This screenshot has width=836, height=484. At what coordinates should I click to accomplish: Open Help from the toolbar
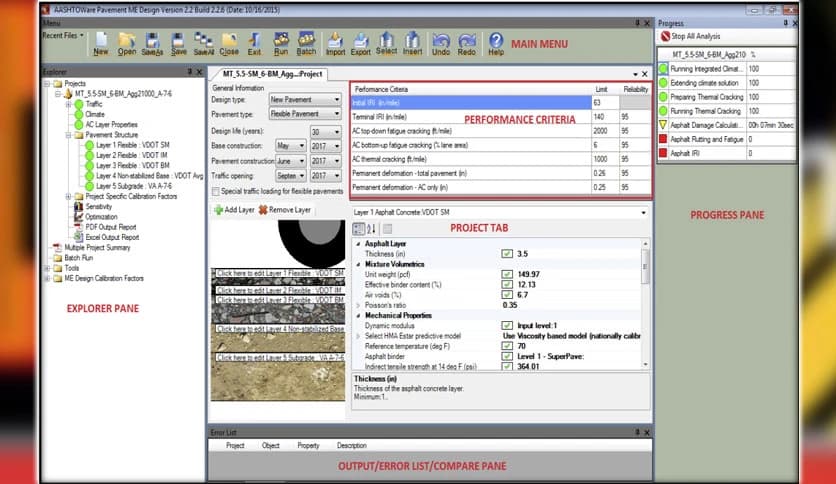coord(496,41)
